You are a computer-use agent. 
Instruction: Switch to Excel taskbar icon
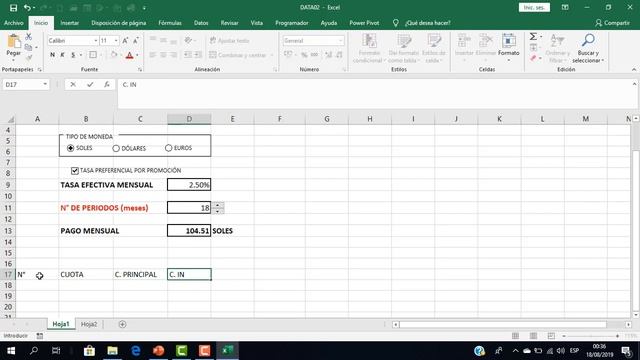pos(227,351)
